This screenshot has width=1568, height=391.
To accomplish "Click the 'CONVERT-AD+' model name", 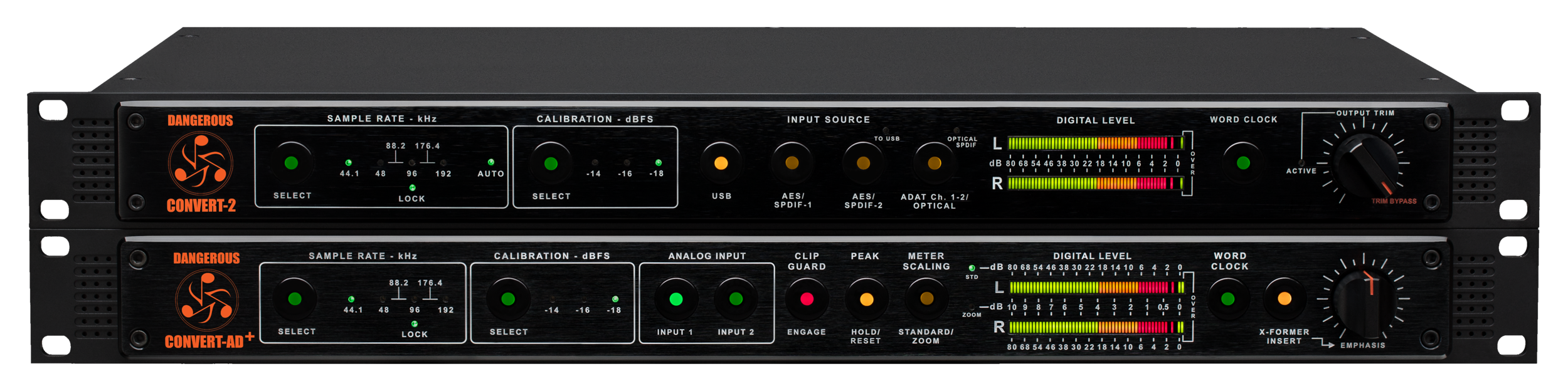I will pyautogui.click(x=209, y=341).
